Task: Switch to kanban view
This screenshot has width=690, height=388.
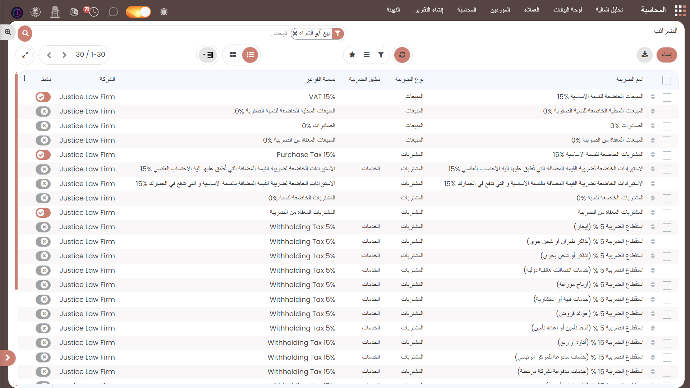Action: [x=233, y=55]
